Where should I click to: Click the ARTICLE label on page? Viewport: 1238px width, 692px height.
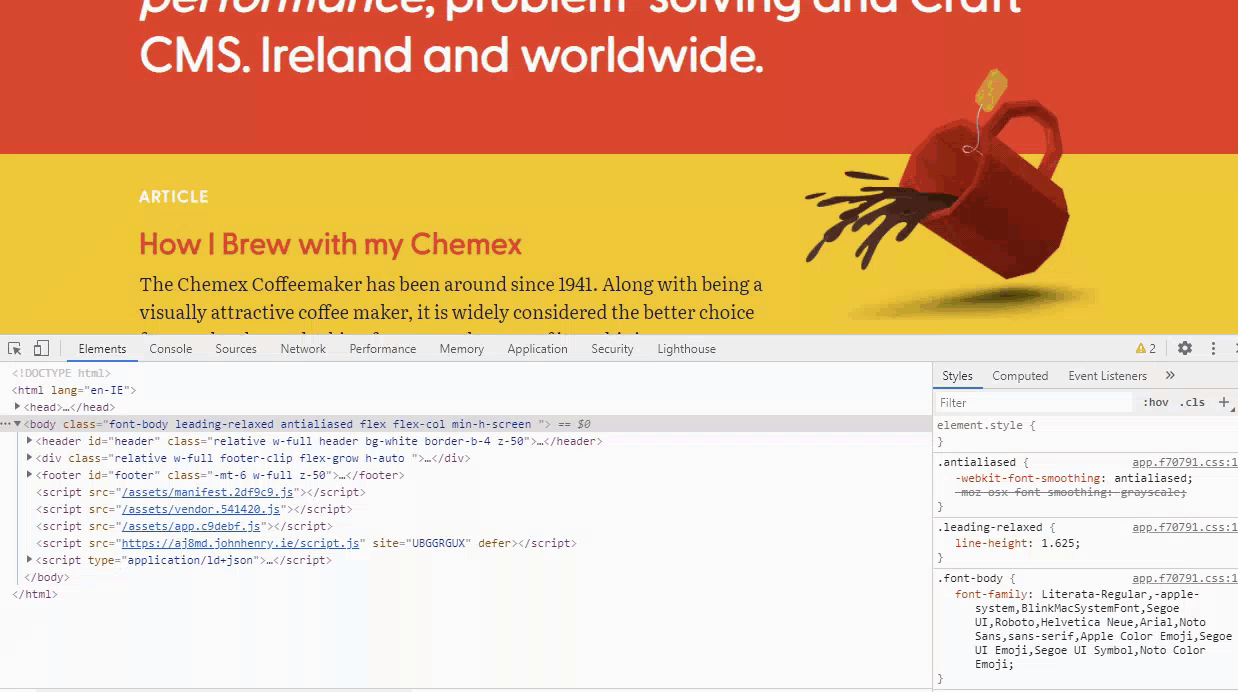tap(174, 196)
